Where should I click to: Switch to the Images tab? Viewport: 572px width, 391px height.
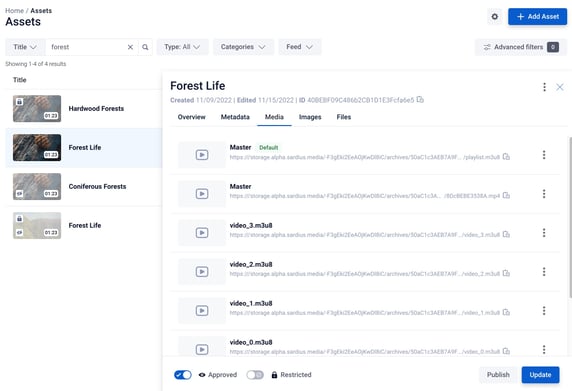click(310, 117)
